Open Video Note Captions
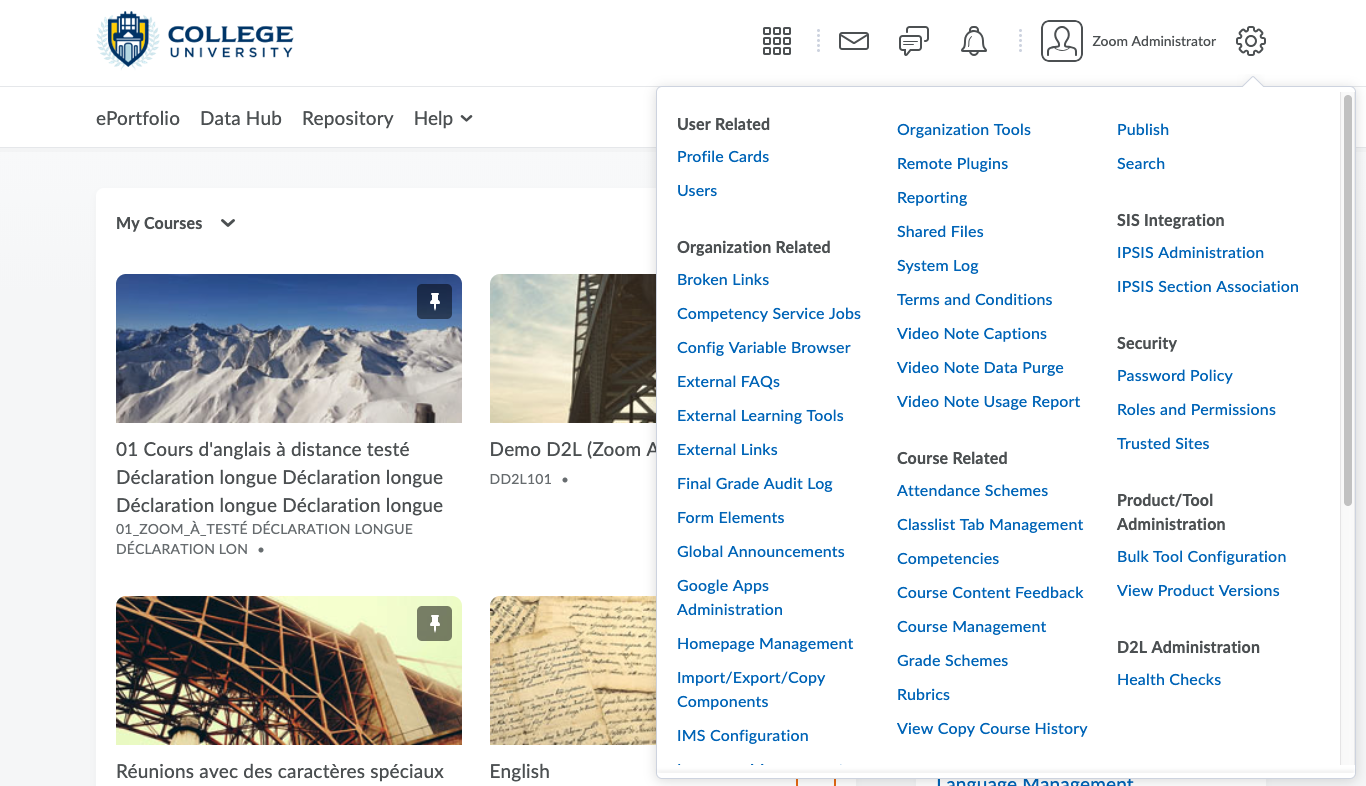 pos(972,334)
